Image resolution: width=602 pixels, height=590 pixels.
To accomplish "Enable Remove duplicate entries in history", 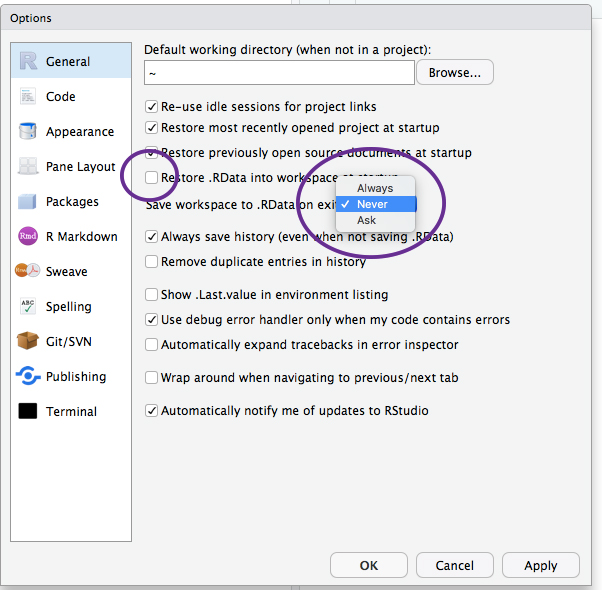I will [152, 262].
